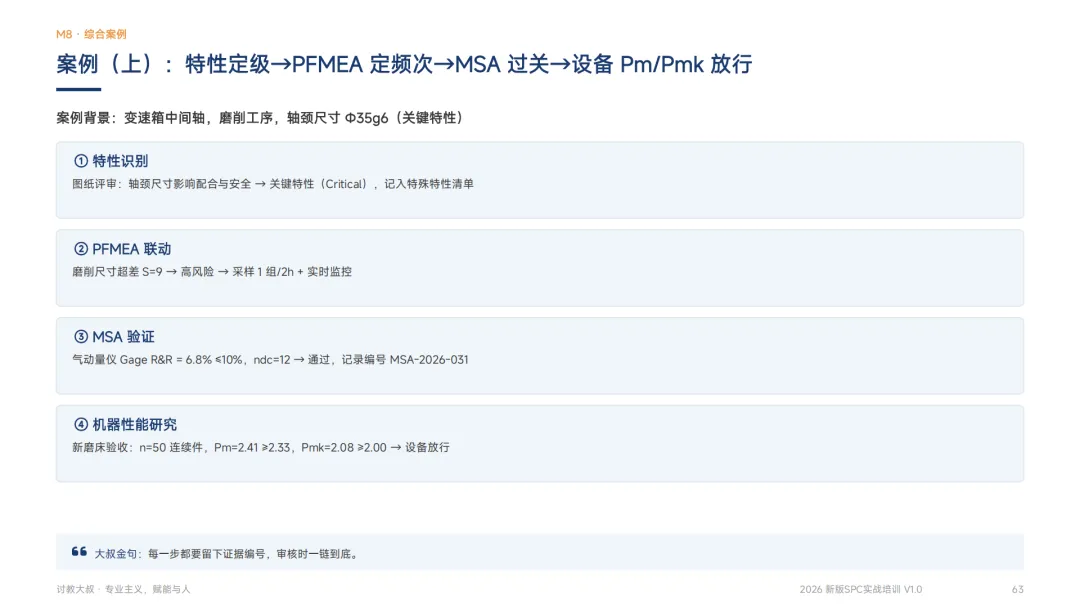Select the MSA 验证 heading

(123, 337)
